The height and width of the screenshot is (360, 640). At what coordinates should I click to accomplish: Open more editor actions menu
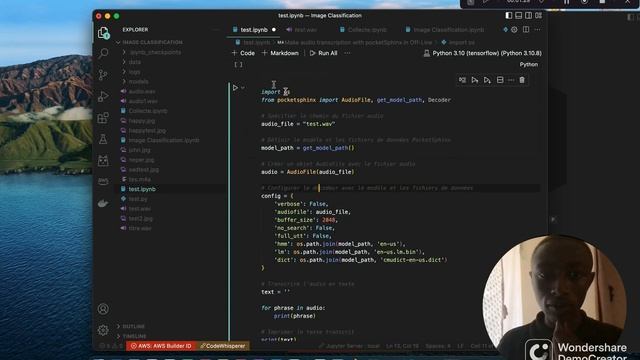[537, 29]
